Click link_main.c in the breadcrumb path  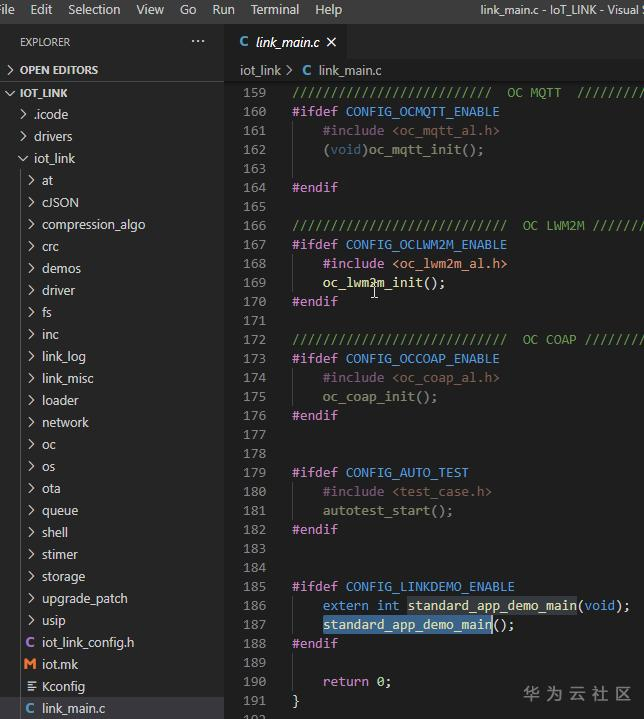click(x=350, y=71)
